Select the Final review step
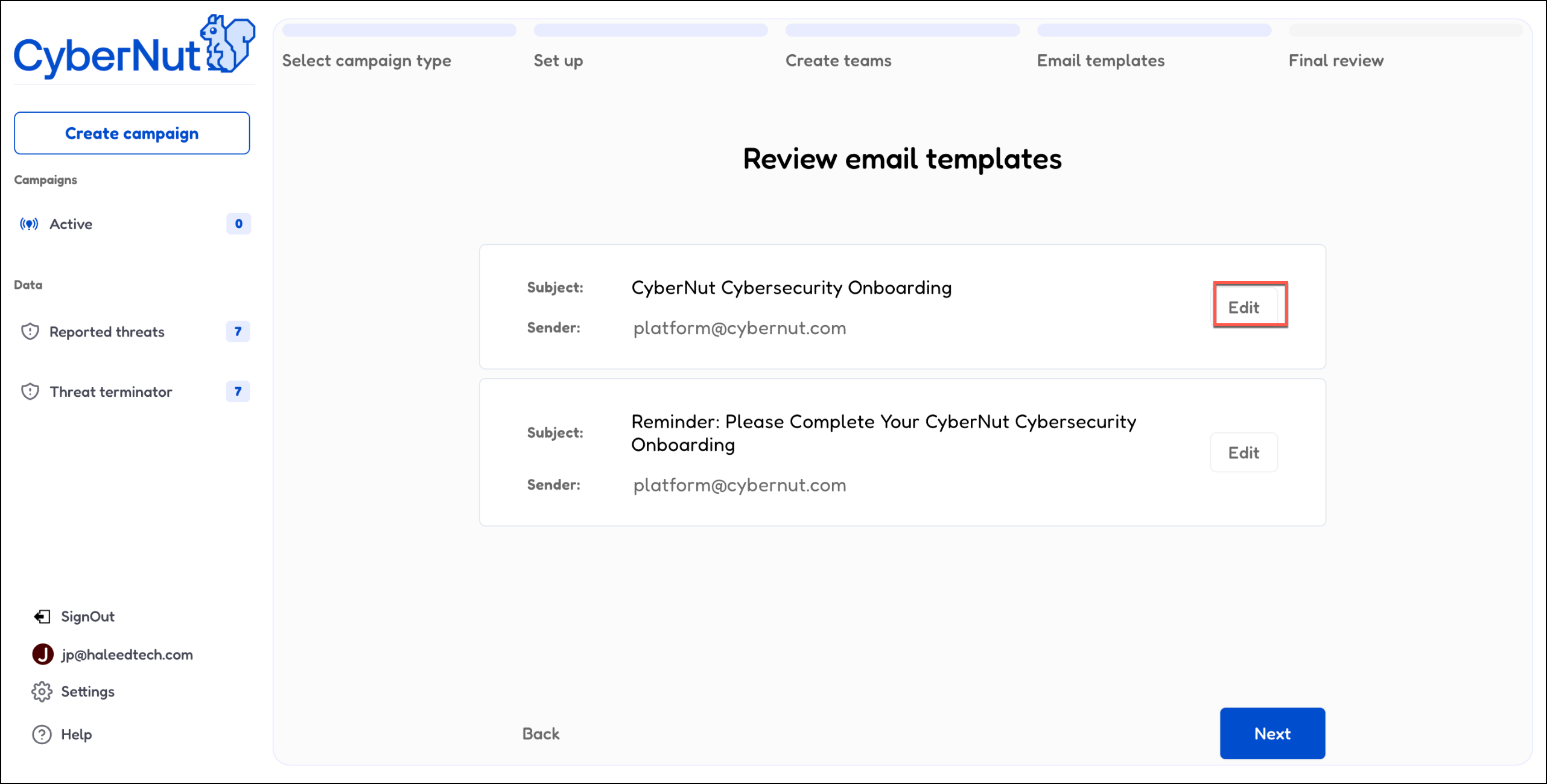1547x784 pixels. 1336,60
